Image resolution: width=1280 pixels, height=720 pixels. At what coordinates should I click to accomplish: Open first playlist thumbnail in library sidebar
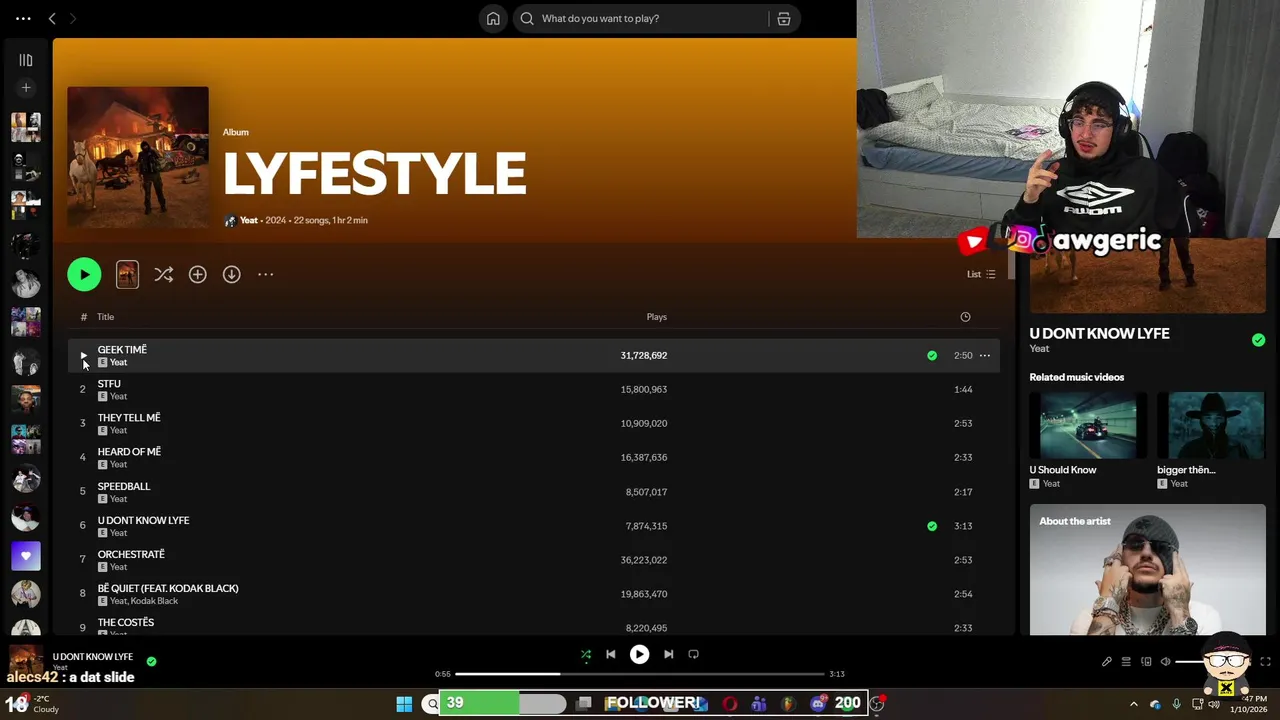tap(26, 127)
